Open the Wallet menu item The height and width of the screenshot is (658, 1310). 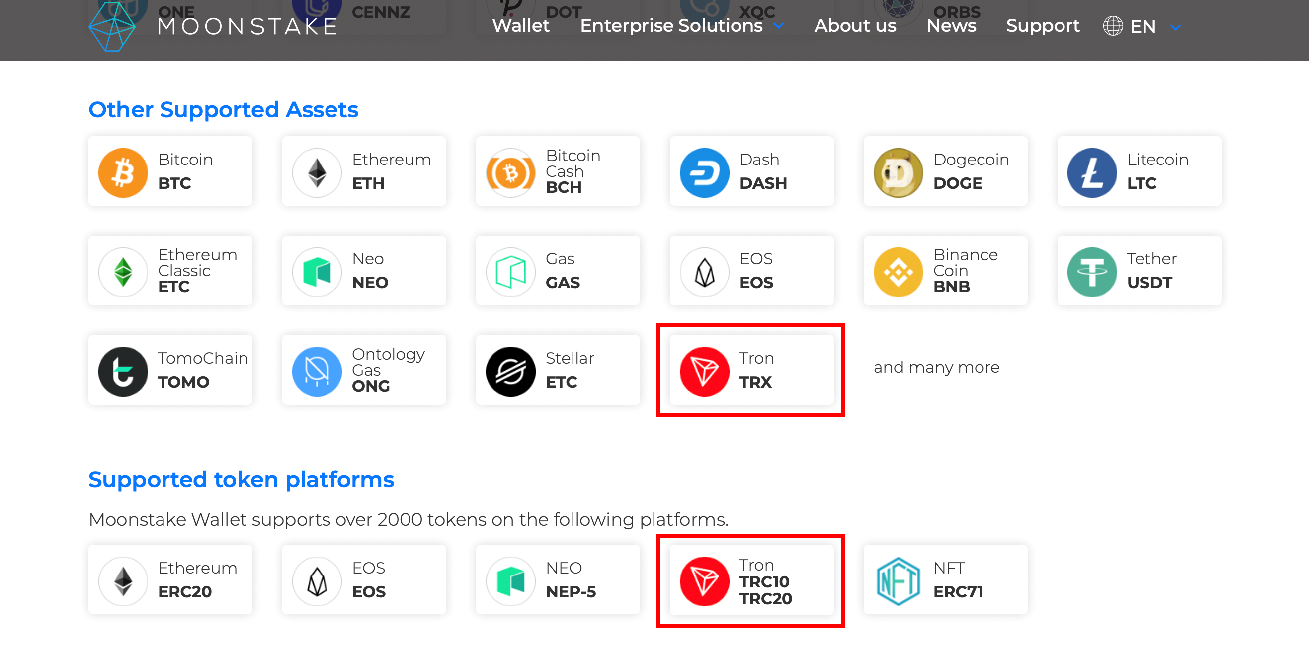(x=521, y=26)
